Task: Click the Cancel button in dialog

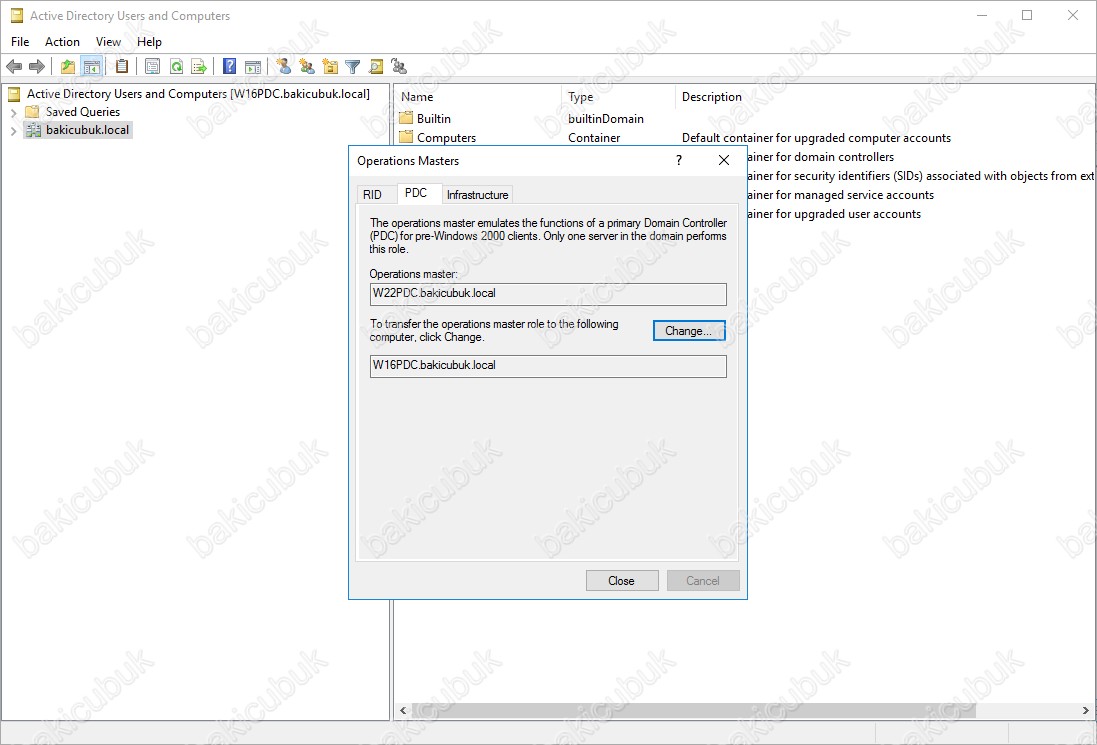Action: tap(702, 581)
